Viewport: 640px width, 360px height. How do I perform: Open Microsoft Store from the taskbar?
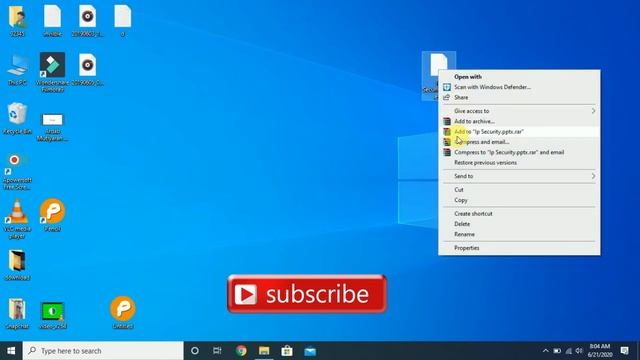pos(287,351)
